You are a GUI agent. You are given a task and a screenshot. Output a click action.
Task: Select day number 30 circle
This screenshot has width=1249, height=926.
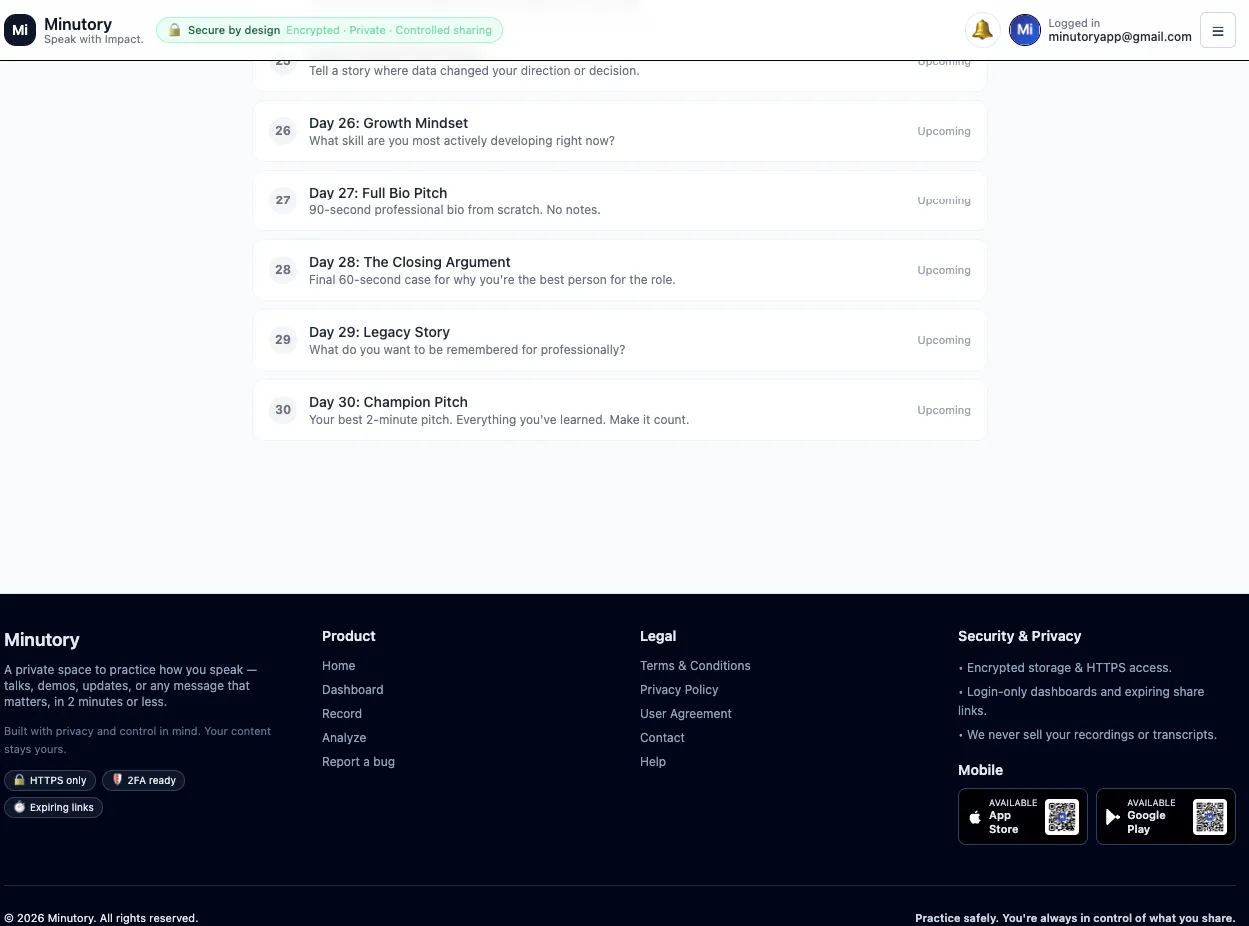click(283, 410)
